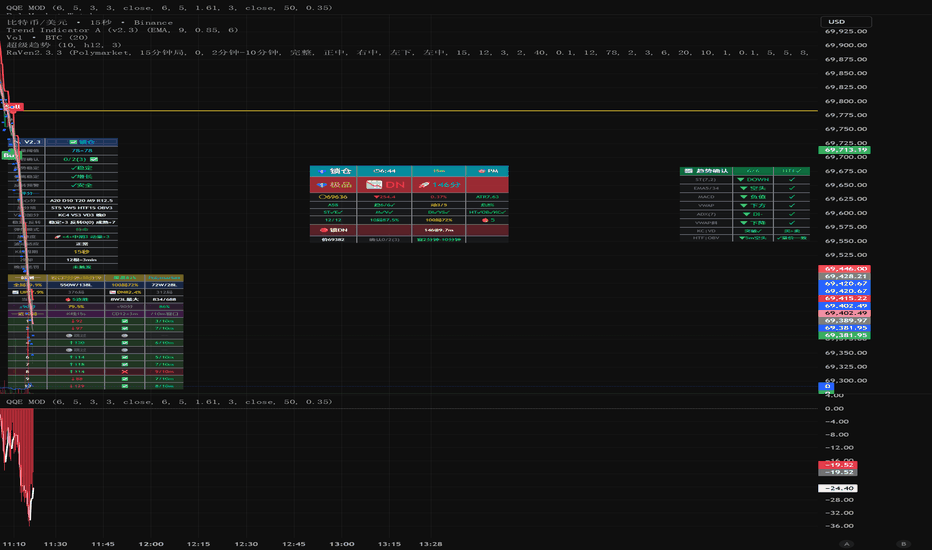Viewport: 932px width, 550px height.
Task: Click the 12:00 time axis label
Action: (151, 543)
